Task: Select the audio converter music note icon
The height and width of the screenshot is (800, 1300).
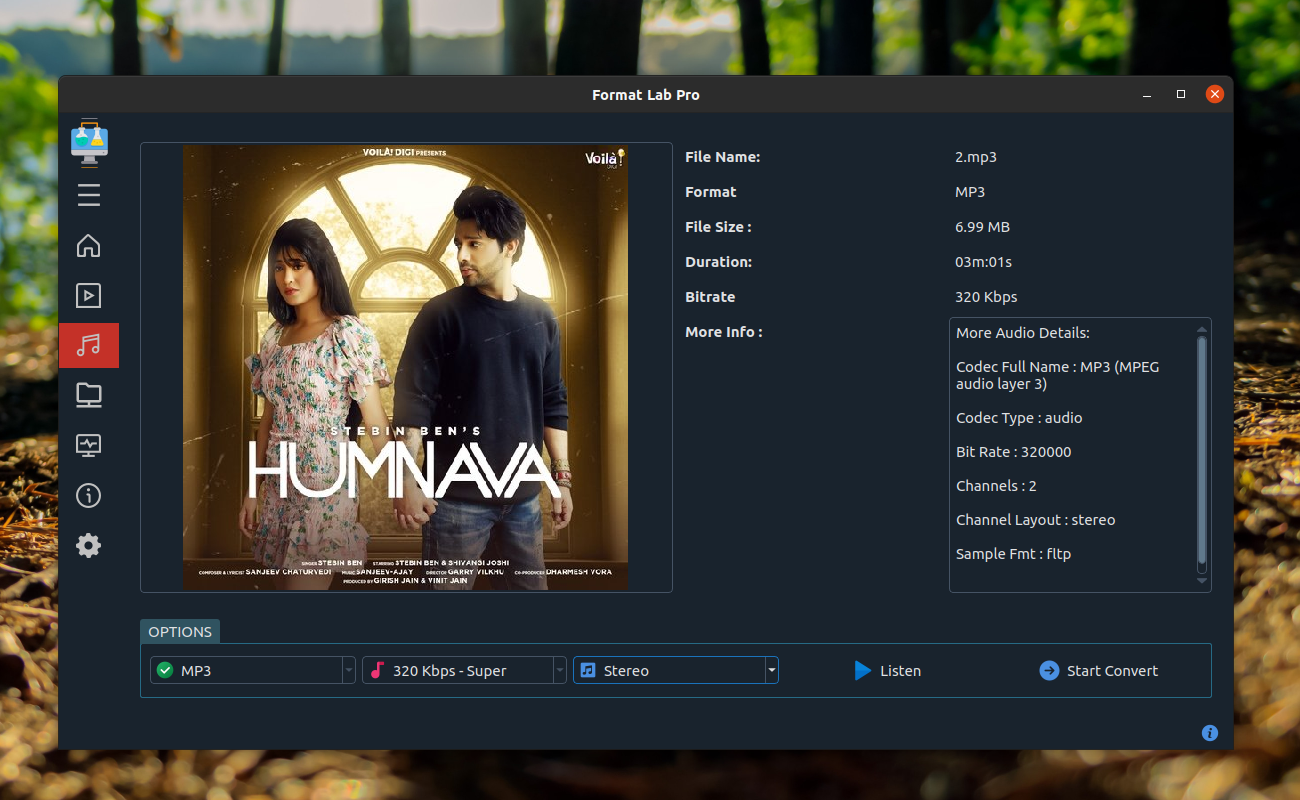Action: coord(88,345)
